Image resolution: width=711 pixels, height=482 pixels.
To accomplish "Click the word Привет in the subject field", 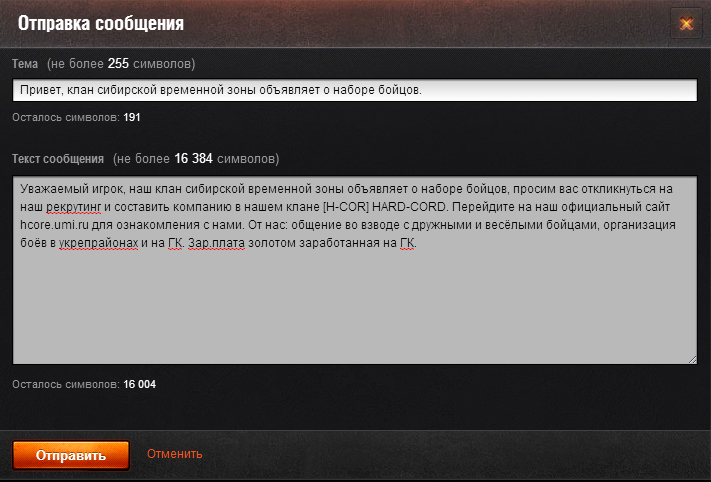I will coord(41,90).
